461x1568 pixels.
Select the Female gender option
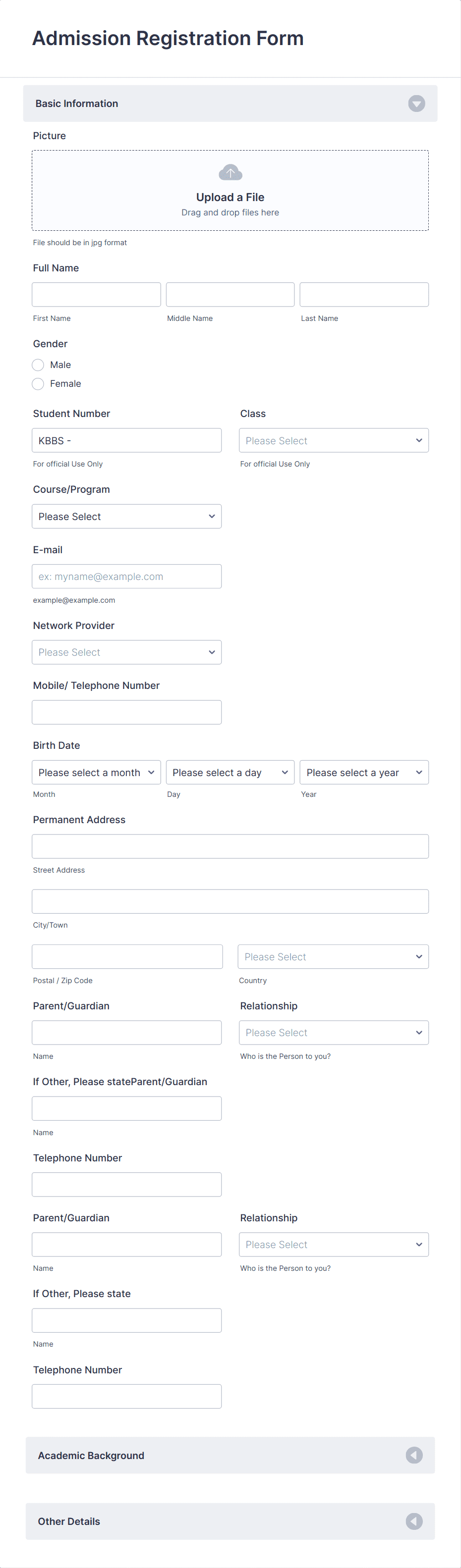coord(38,383)
